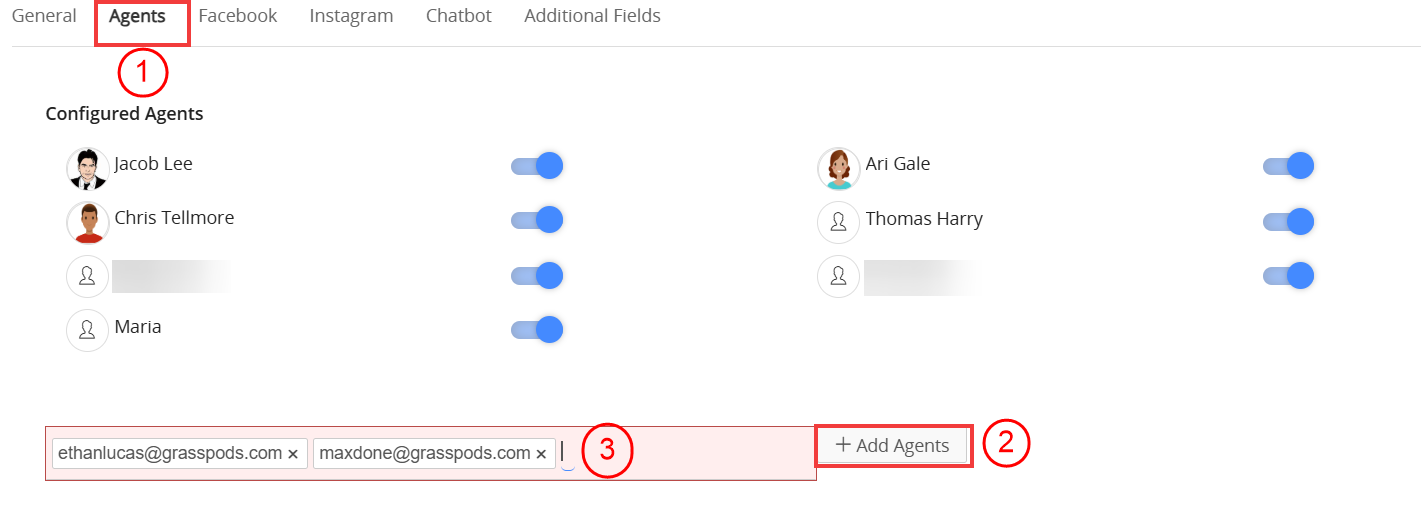Screen dimensions: 1421x507
Task: Click Chris Tellmore's avatar picture
Action: (87, 222)
